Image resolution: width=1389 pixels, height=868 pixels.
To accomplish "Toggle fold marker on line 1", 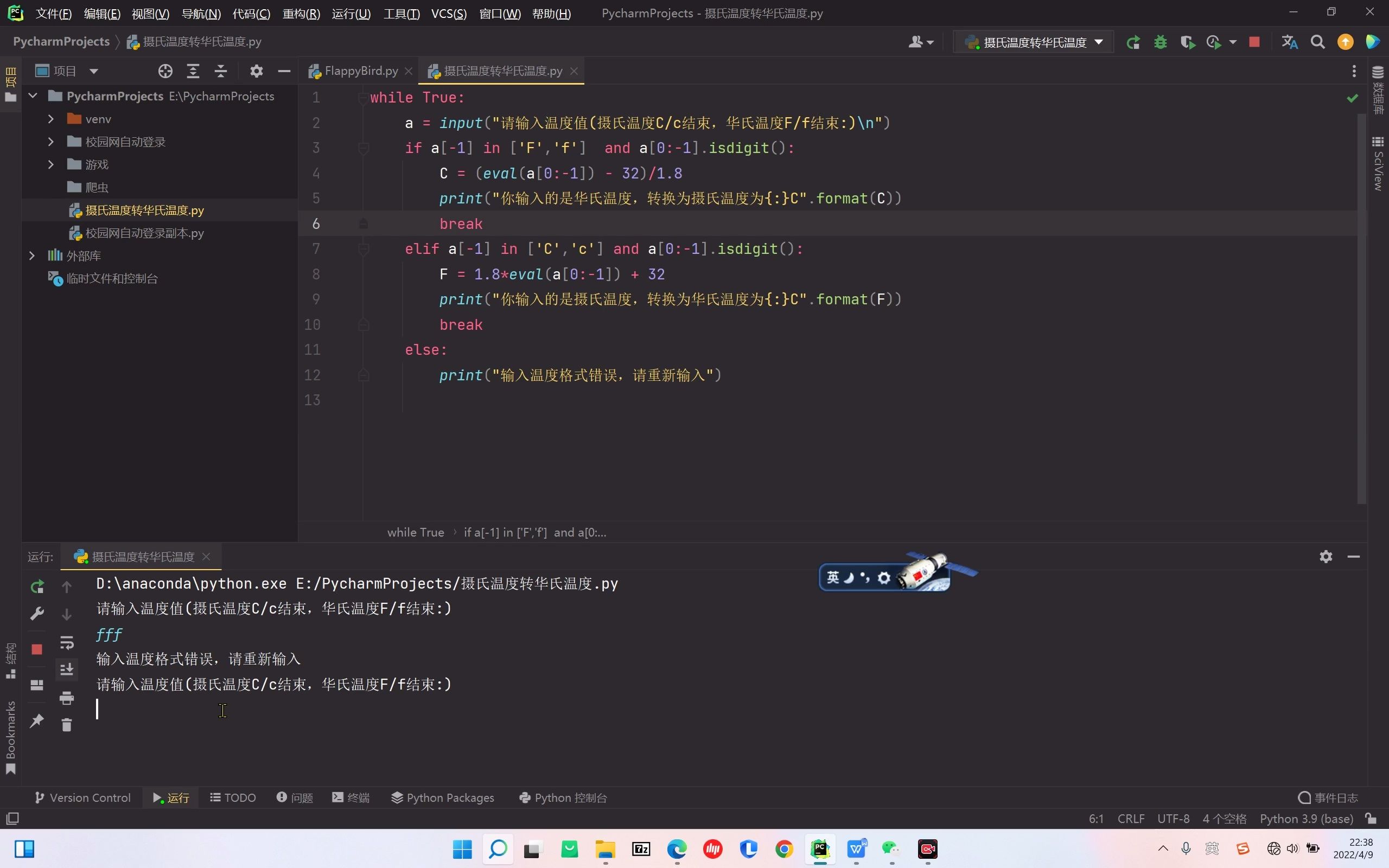I will [x=363, y=98].
